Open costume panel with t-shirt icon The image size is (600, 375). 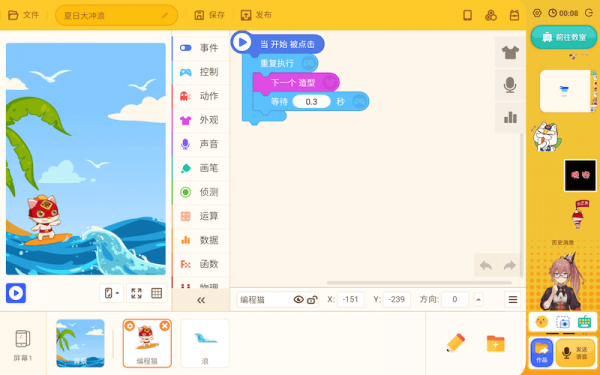[x=510, y=52]
